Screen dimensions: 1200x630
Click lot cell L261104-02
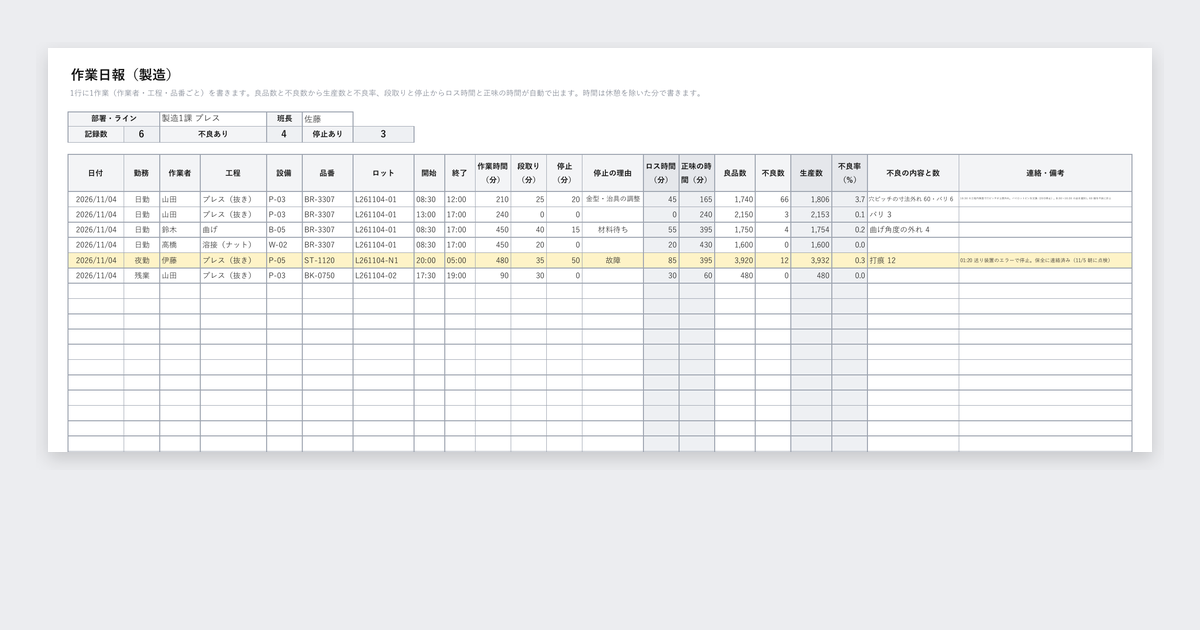[383, 275]
